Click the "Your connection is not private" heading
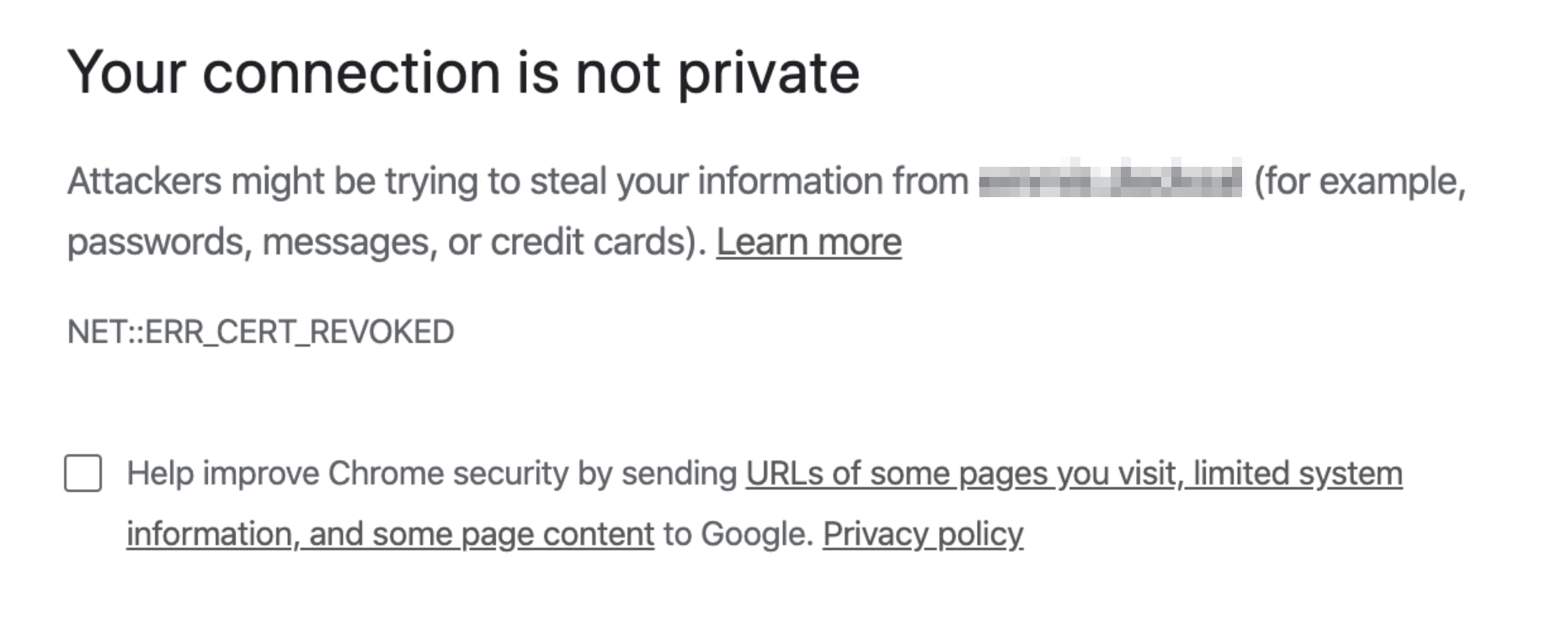1568x626 pixels. 463,72
